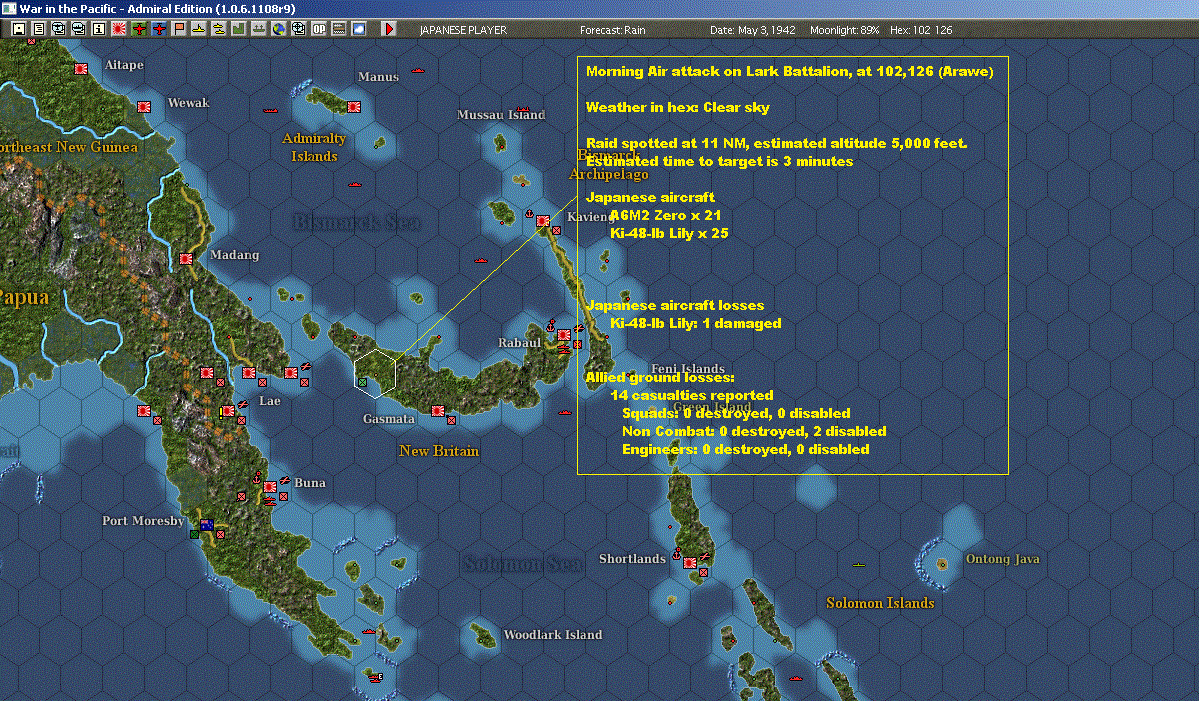Click the 'Solomon Islands' map label

click(880, 603)
